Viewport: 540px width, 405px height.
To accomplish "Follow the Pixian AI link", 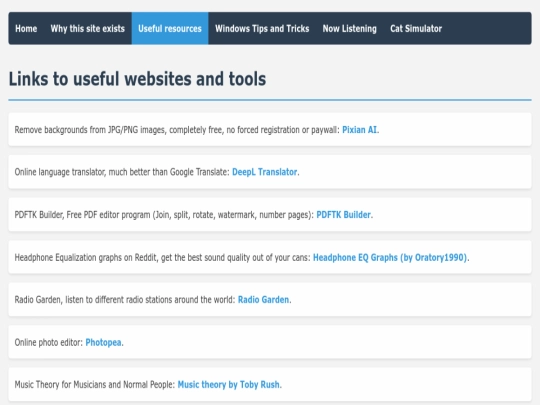I will pos(360,130).
